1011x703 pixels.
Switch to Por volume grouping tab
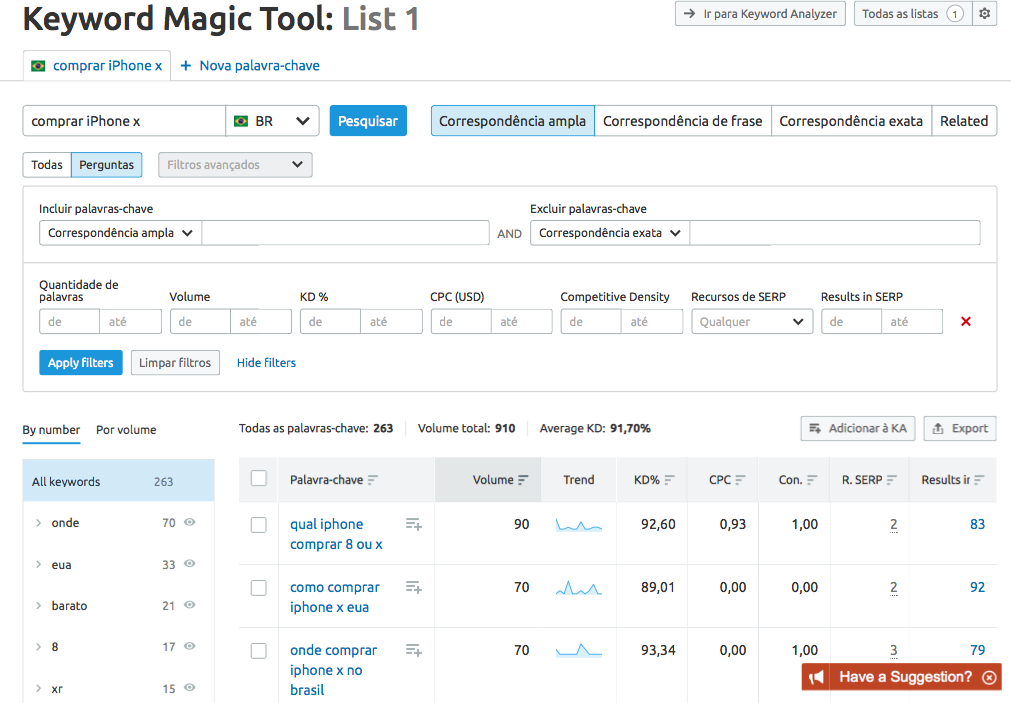(x=126, y=430)
